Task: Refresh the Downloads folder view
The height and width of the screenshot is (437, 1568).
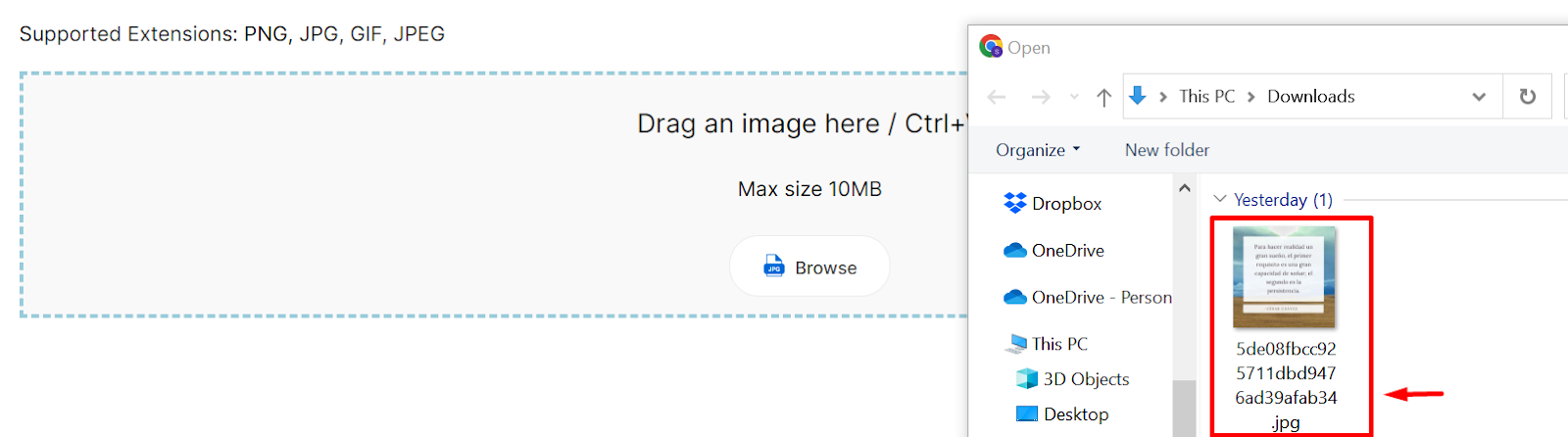Action: (1527, 97)
